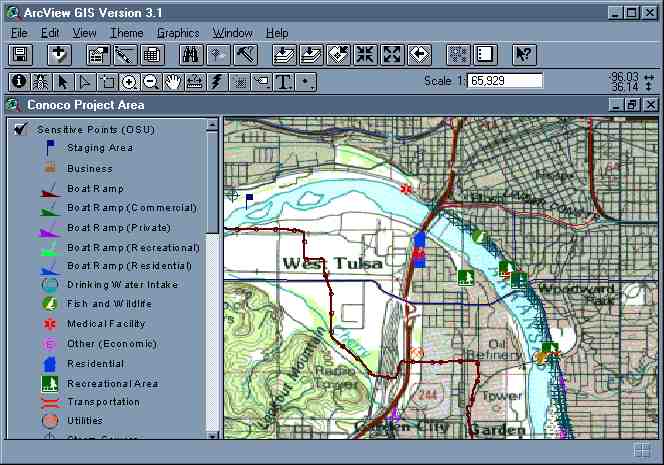Click the Boat Ramp (Commercial) legend label
This screenshot has width=664, height=465.
132,208
